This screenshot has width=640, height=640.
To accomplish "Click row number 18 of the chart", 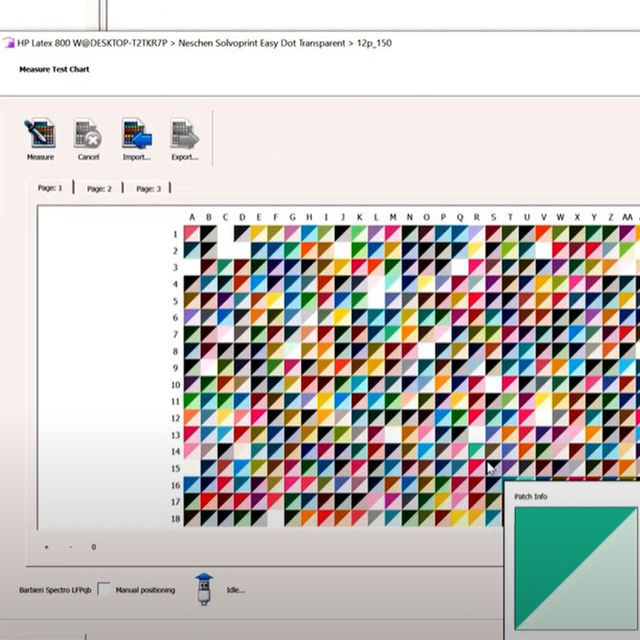I will pyautogui.click(x=176, y=518).
